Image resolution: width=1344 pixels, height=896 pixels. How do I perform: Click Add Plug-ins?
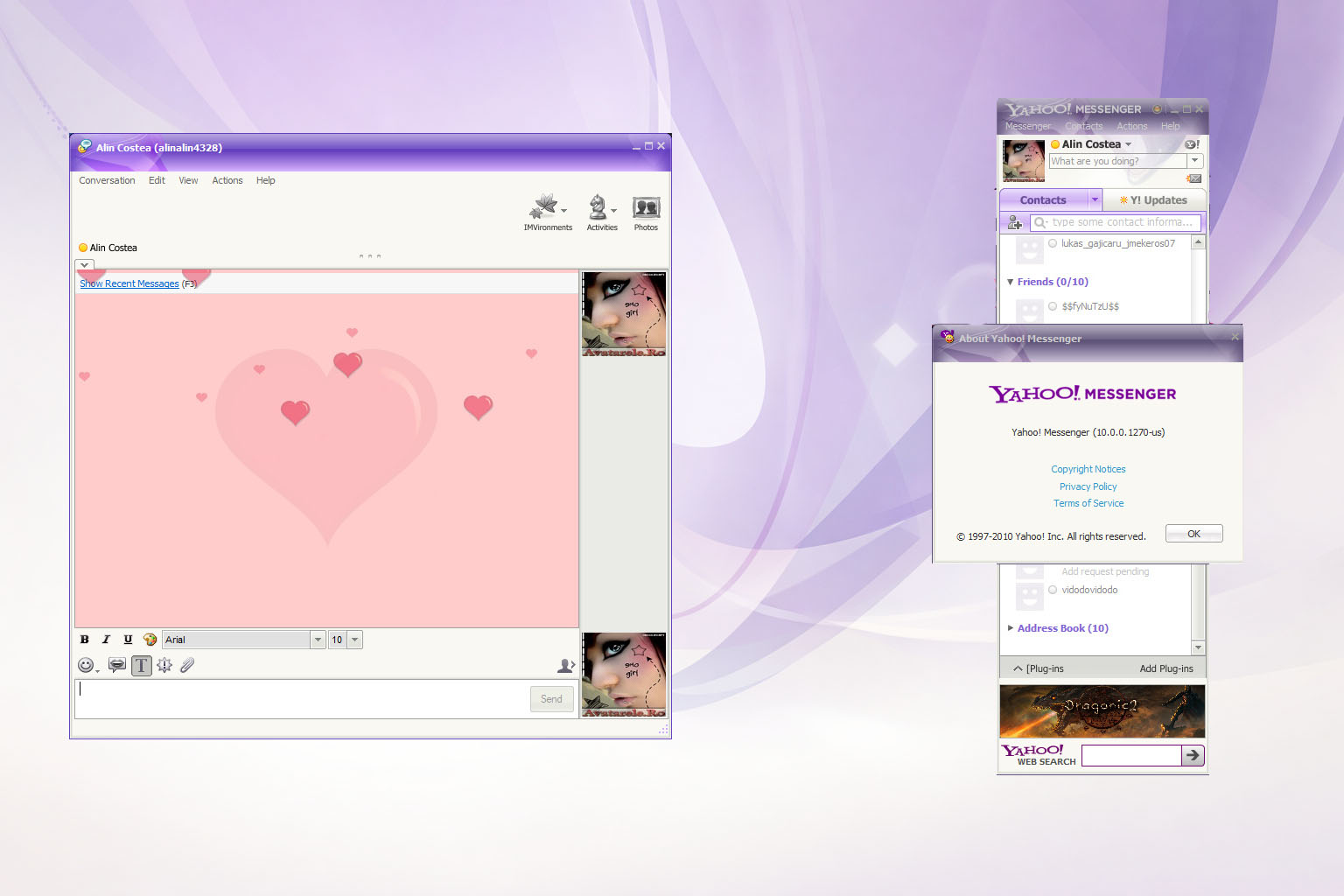click(x=1166, y=668)
